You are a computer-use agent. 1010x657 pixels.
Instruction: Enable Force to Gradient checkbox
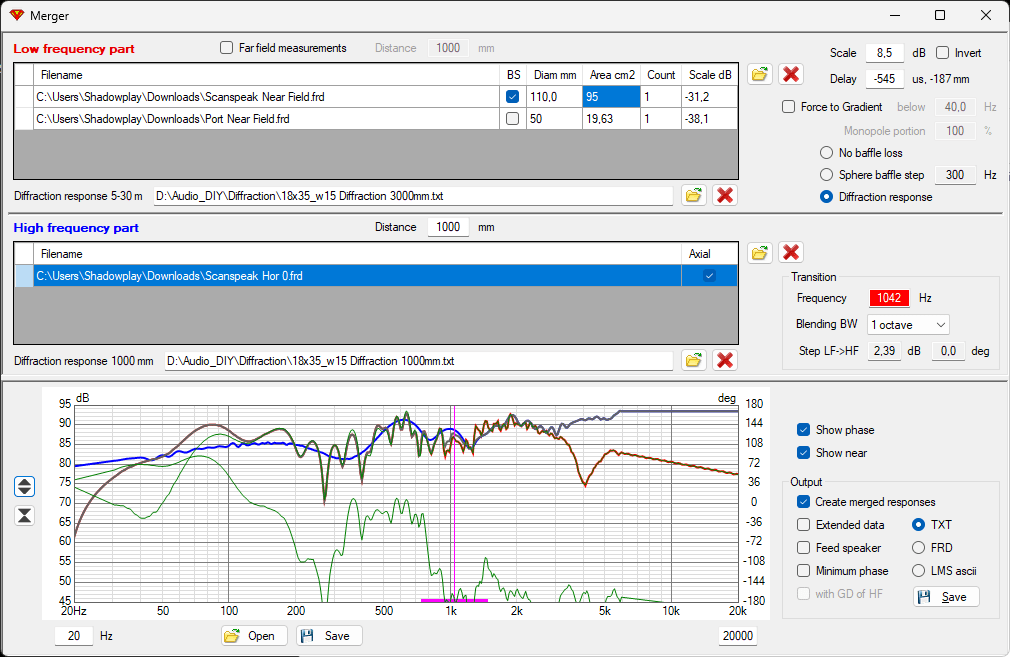pos(788,107)
